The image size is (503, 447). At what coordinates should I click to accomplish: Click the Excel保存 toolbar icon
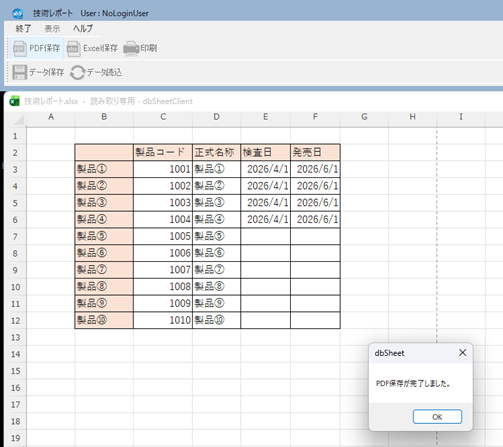(73, 48)
